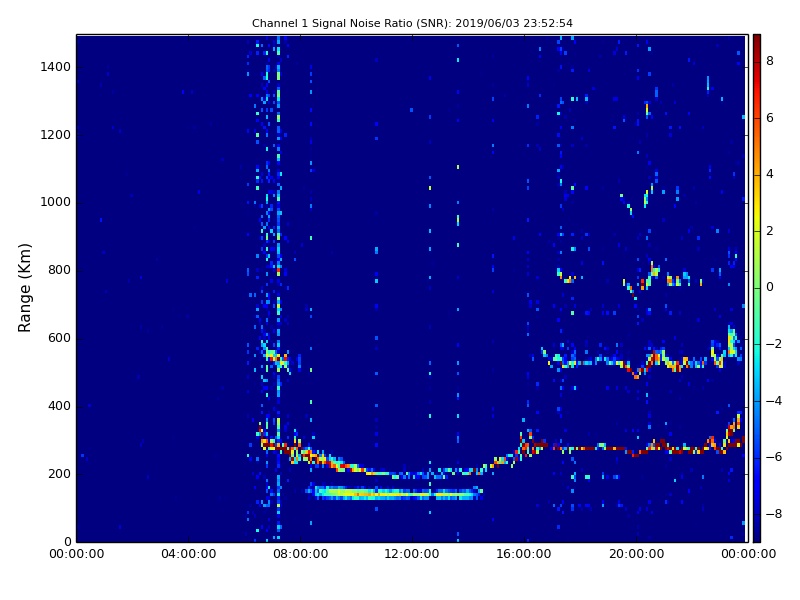Click the 200 range tick label
This screenshot has height=600, width=800.
point(59,474)
